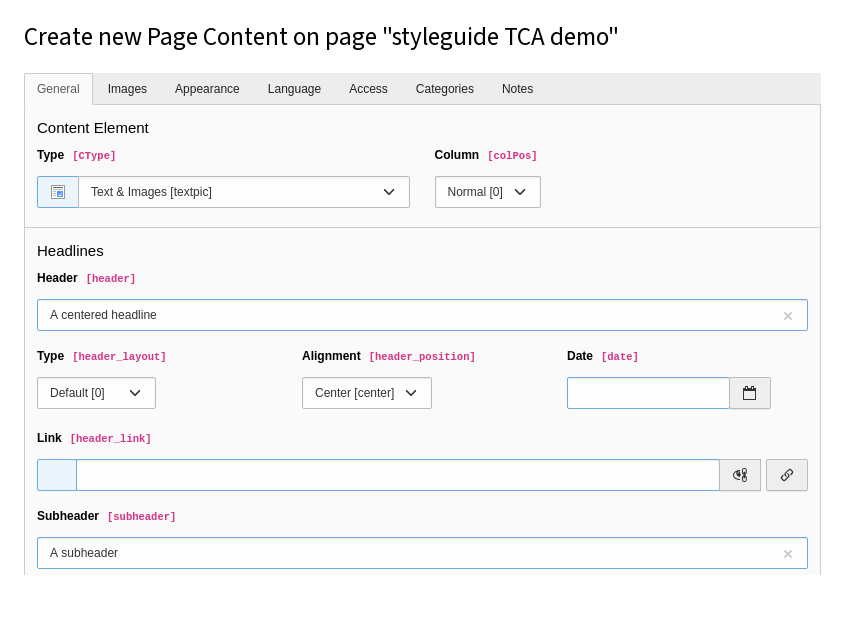
Task: Open Alignment Center dropdown
Action: tap(366, 393)
